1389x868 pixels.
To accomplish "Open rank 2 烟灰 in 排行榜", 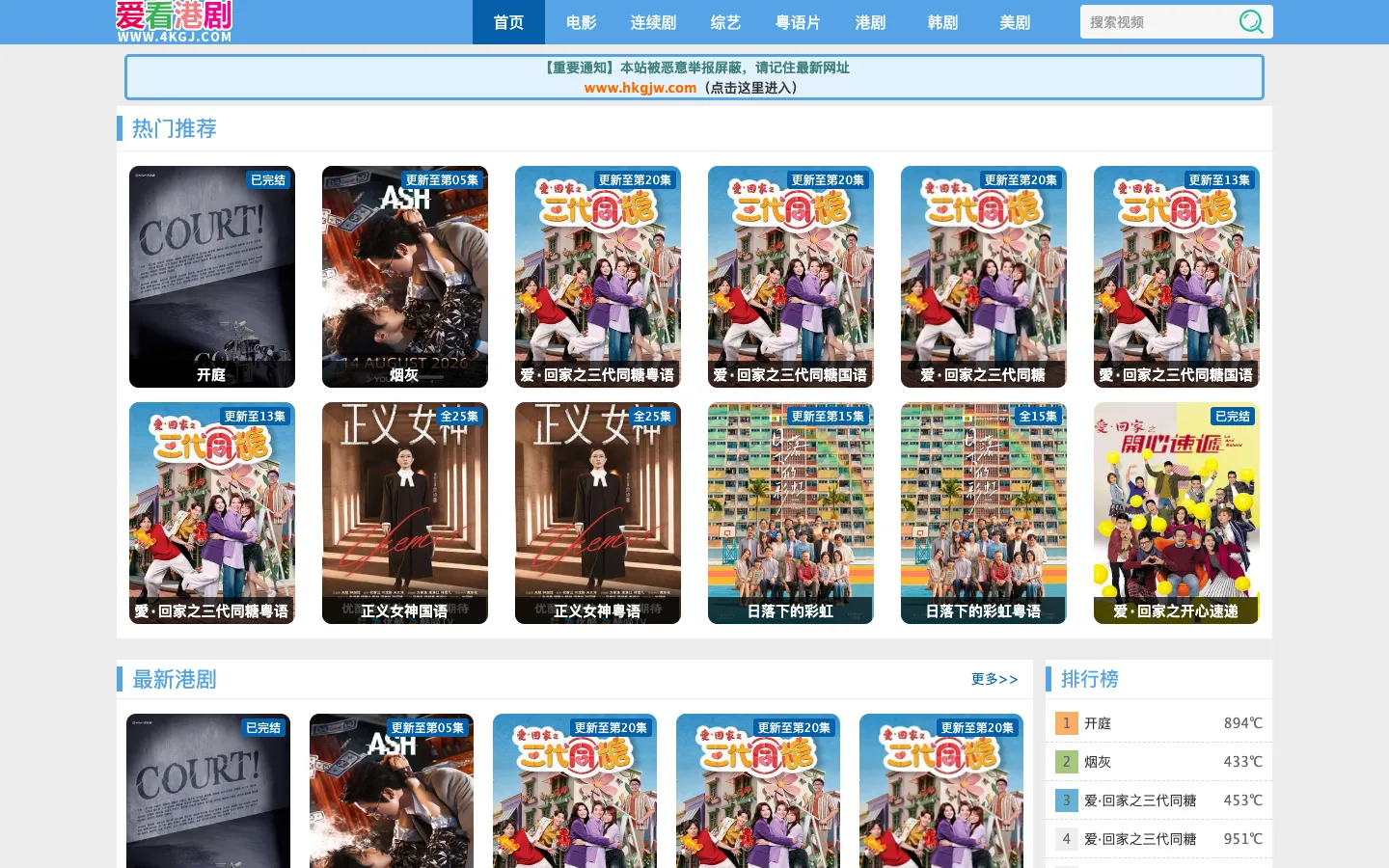I will [x=1158, y=762].
